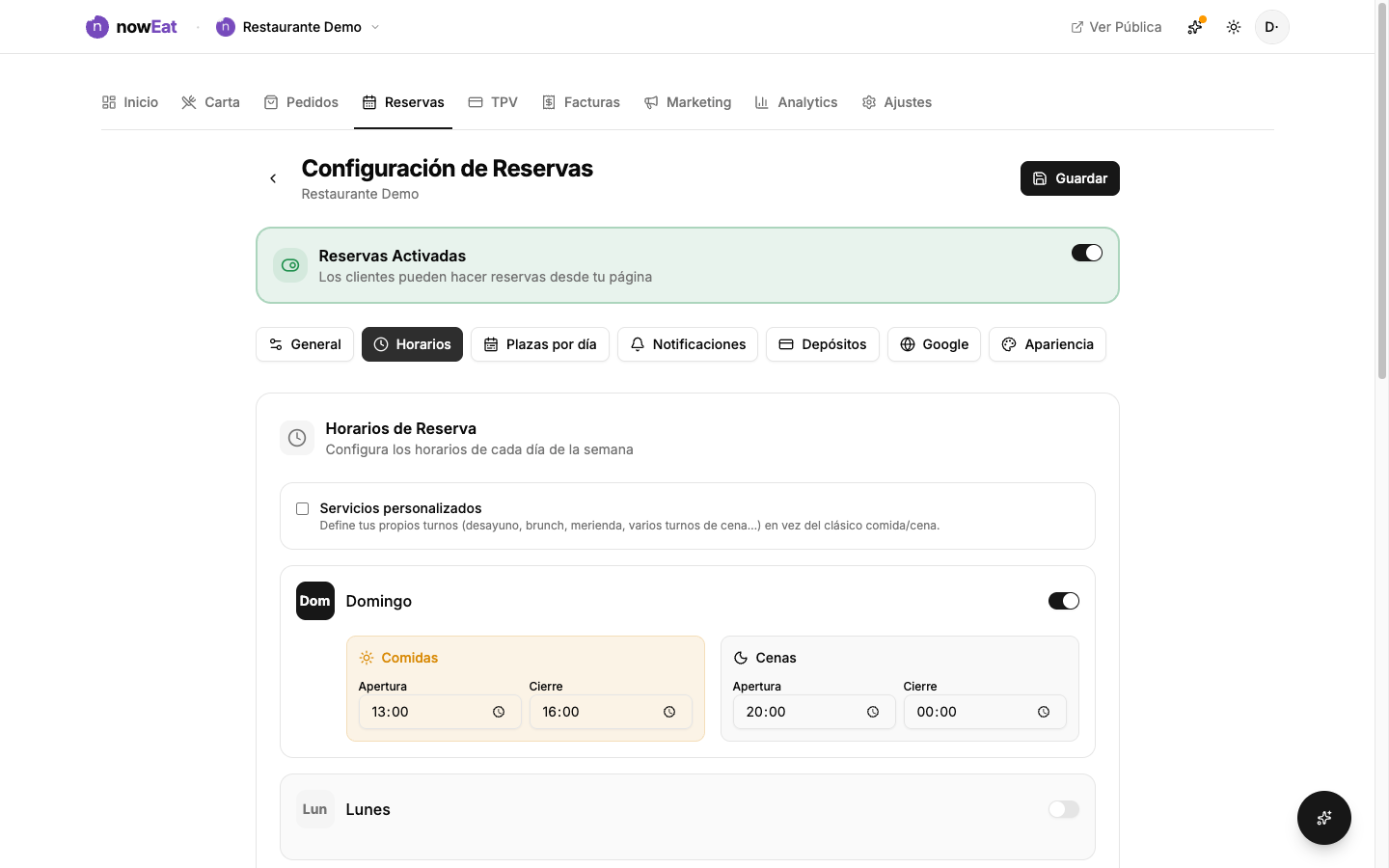Disable the Reservas Activadas switch

tap(1087, 253)
